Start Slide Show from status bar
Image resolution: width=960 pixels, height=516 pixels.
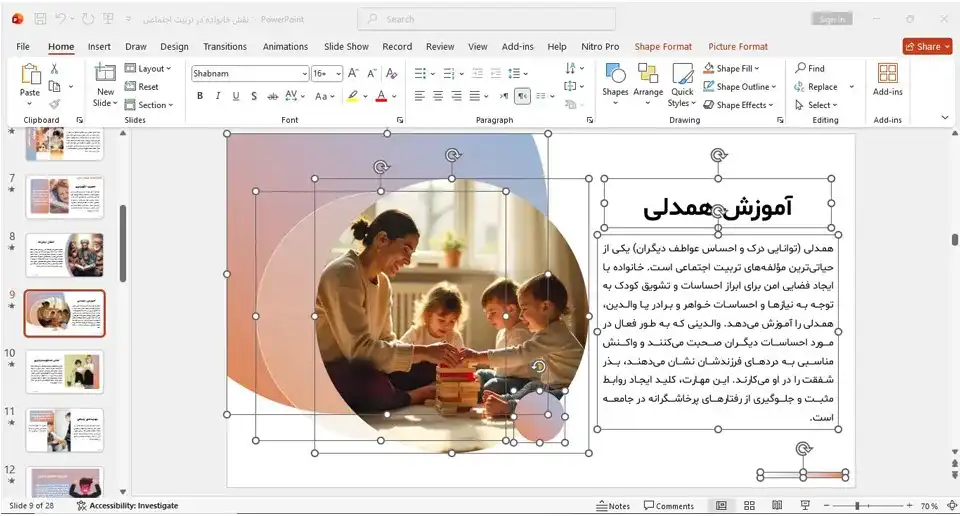click(805, 506)
